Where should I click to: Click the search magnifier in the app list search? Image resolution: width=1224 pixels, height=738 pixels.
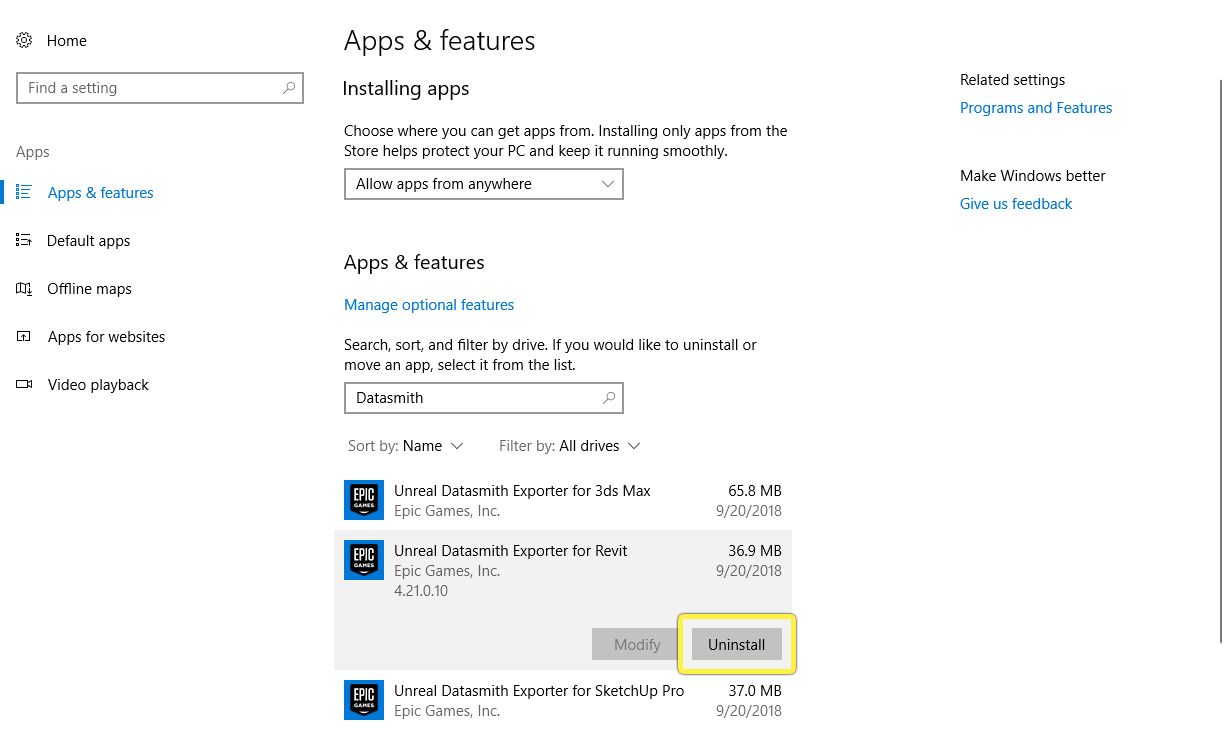pos(609,398)
